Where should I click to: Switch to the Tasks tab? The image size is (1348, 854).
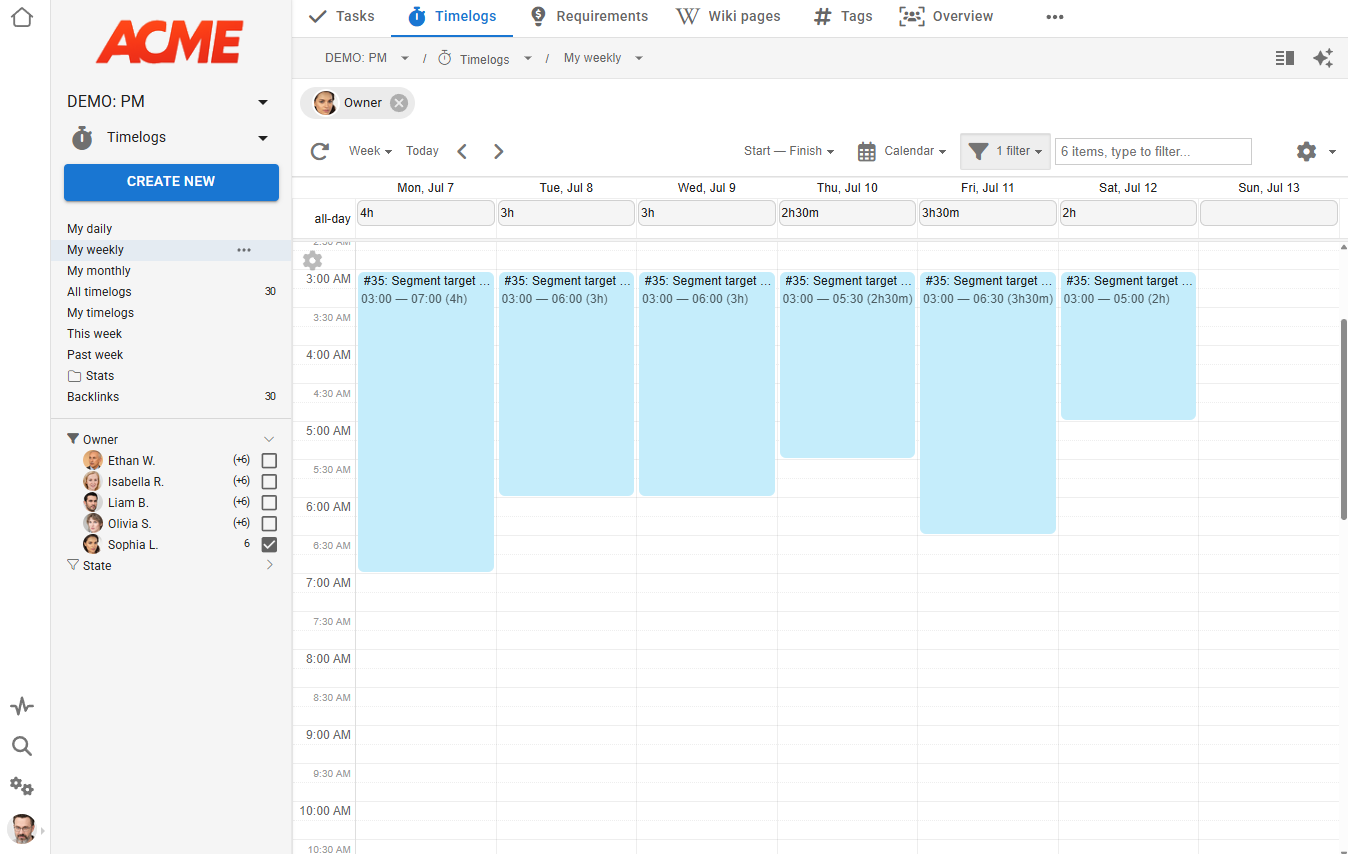[340, 17]
